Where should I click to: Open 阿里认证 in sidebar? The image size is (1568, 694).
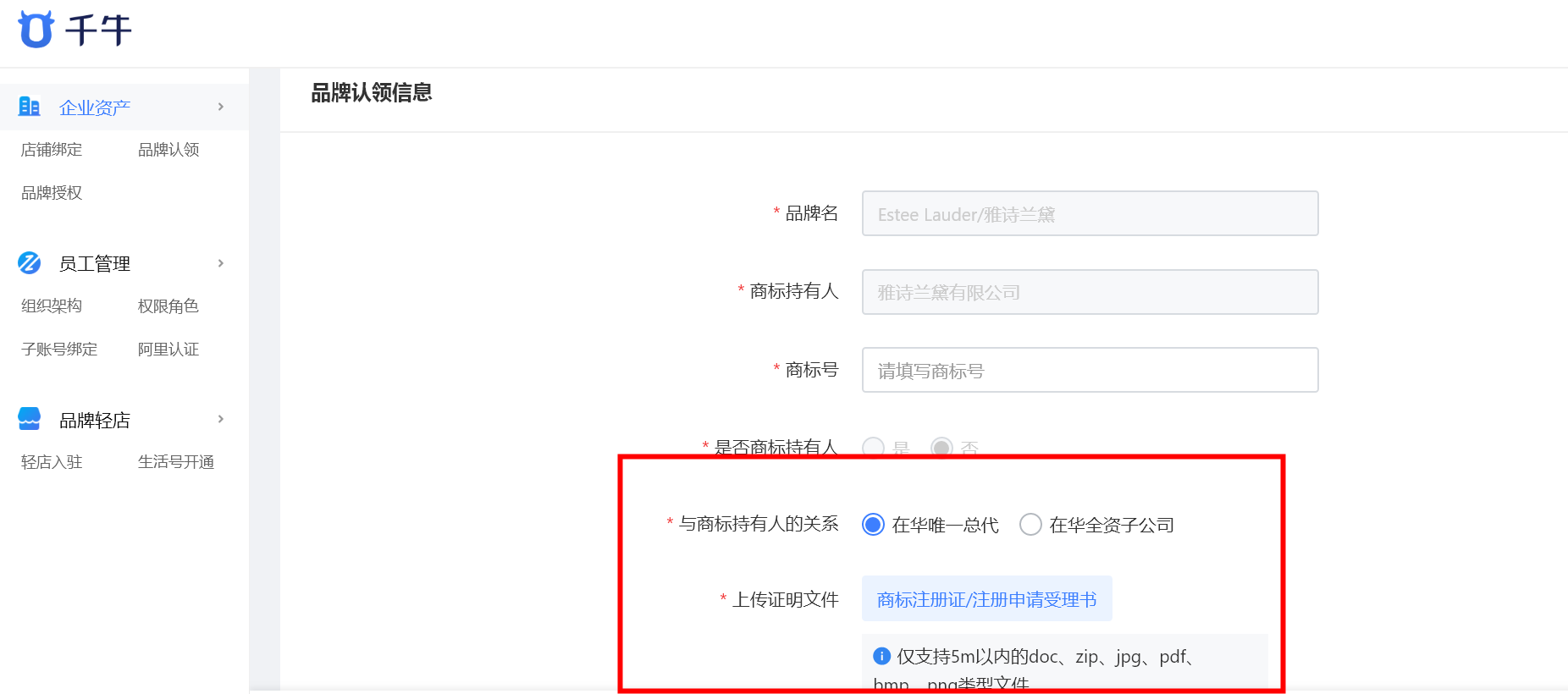[x=168, y=349]
